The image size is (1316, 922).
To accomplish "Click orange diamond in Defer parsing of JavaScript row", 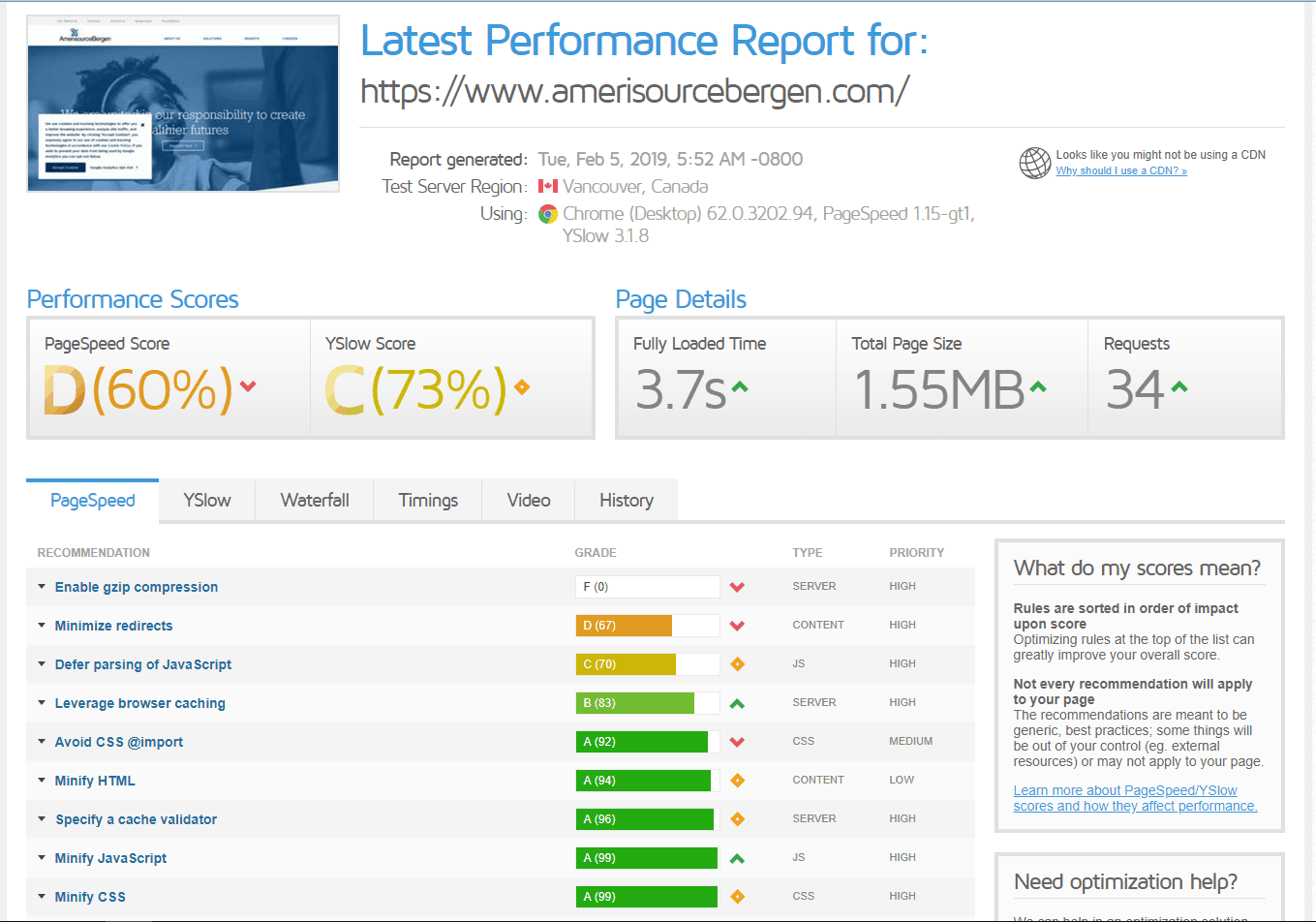I will 737,664.
